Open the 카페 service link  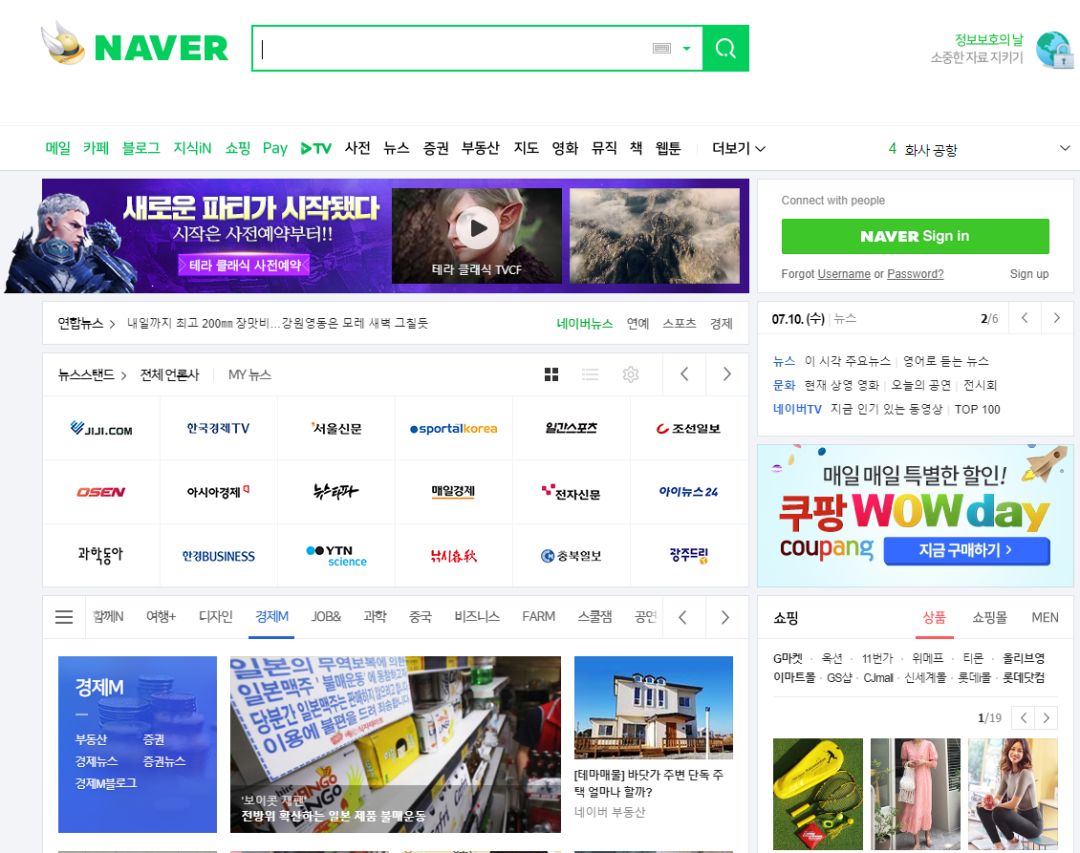point(96,148)
